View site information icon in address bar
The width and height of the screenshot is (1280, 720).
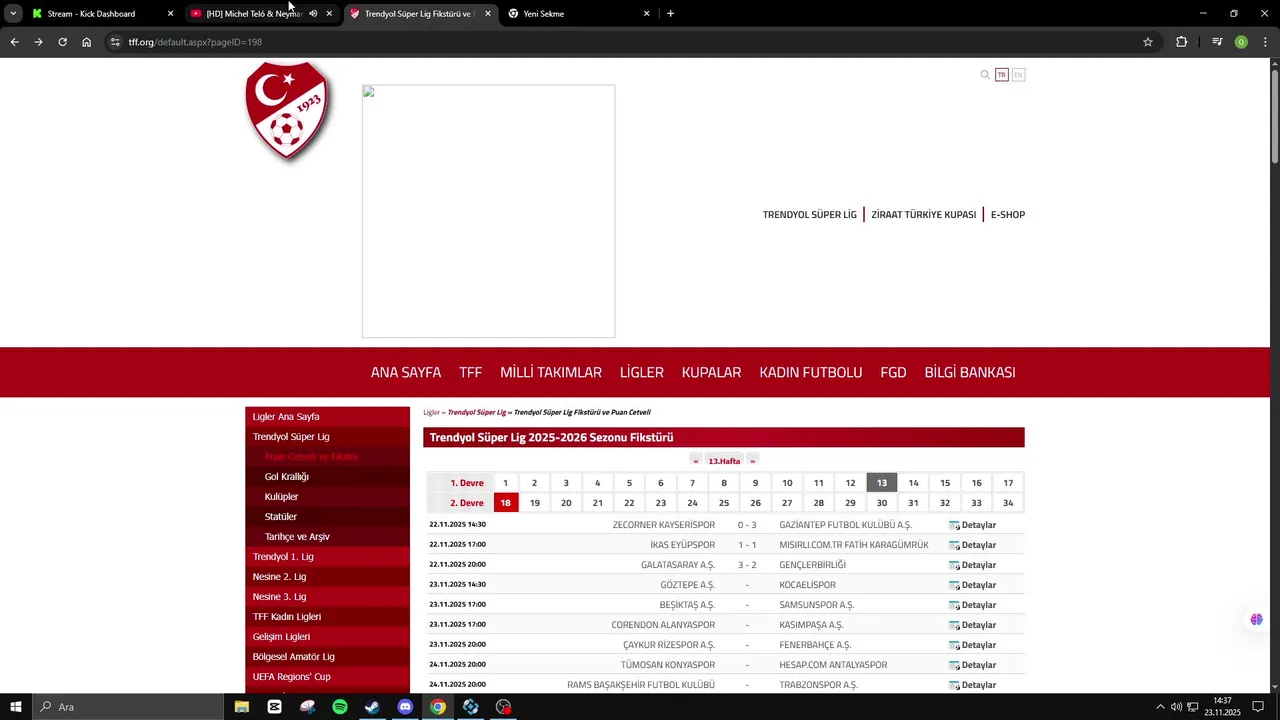(x=115, y=42)
